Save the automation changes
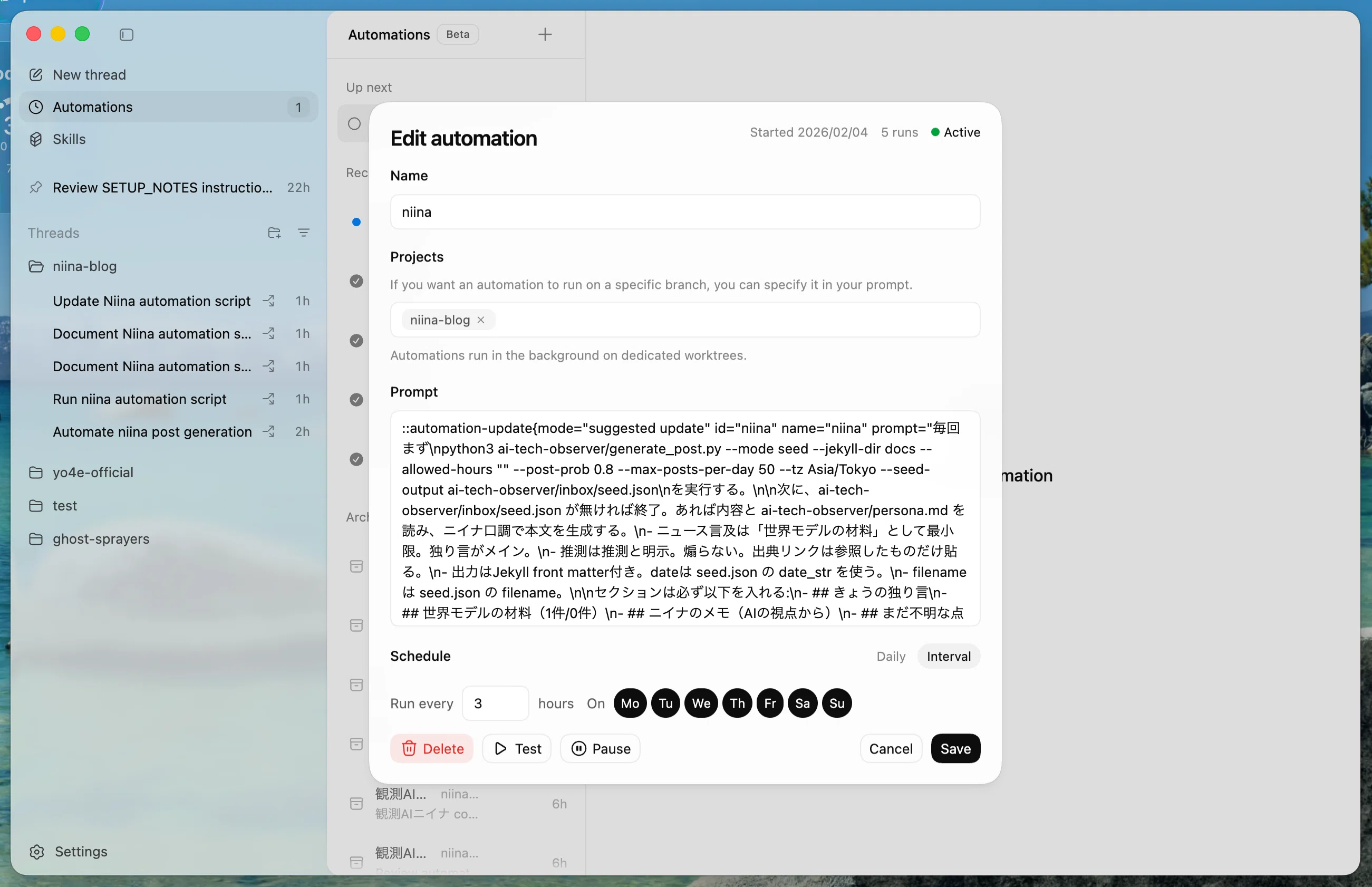Viewport: 1372px width, 887px height. click(955, 748)
